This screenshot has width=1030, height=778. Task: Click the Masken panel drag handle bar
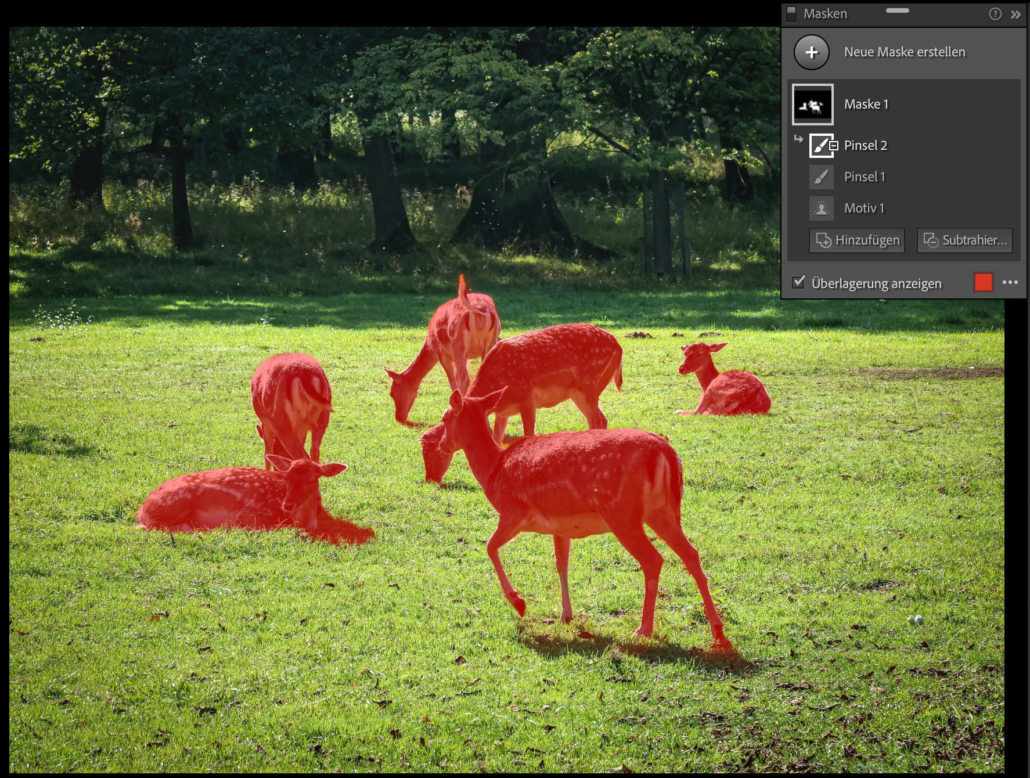coord(897,11)
